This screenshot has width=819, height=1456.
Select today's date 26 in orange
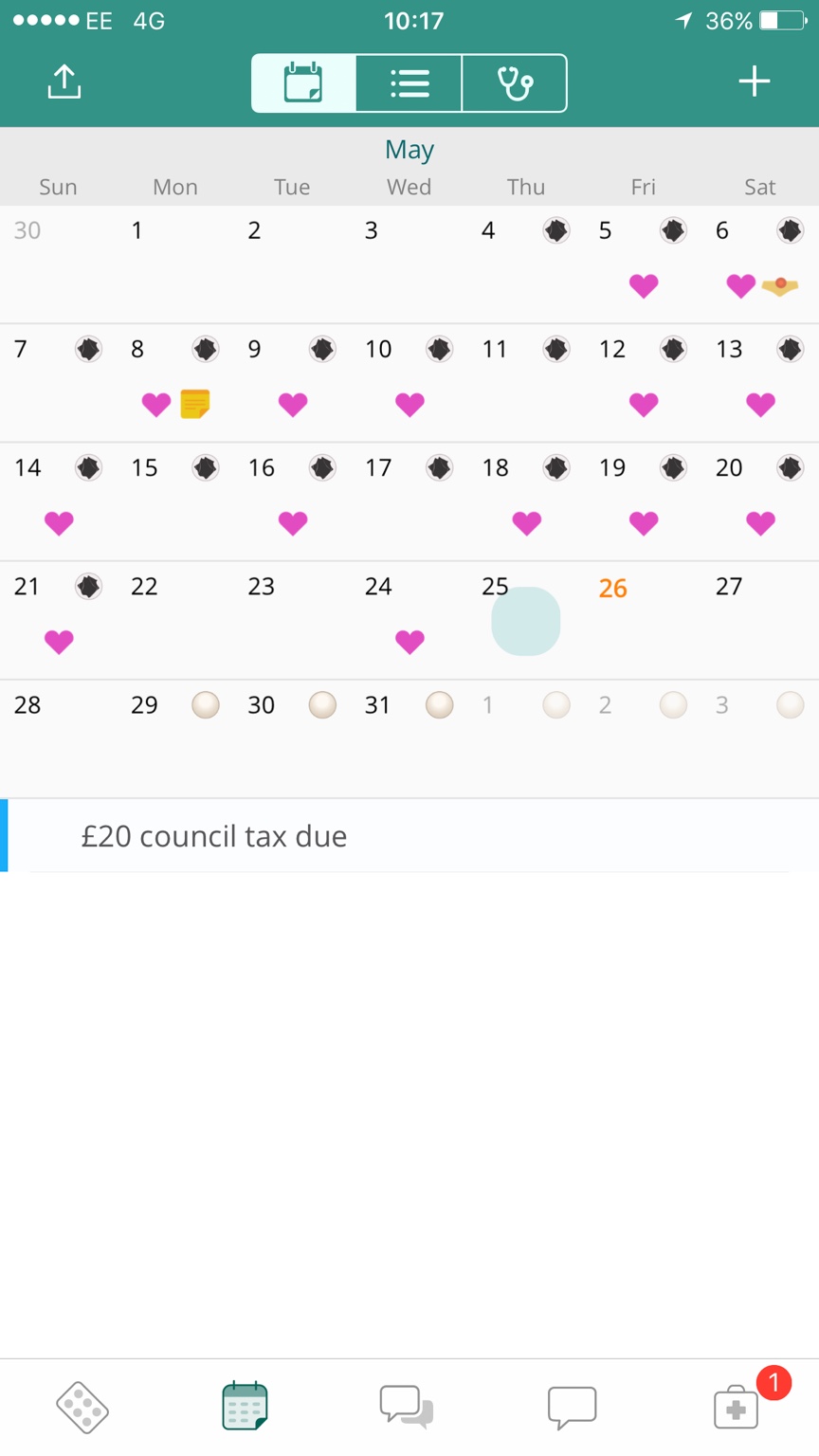coord(612,589)
